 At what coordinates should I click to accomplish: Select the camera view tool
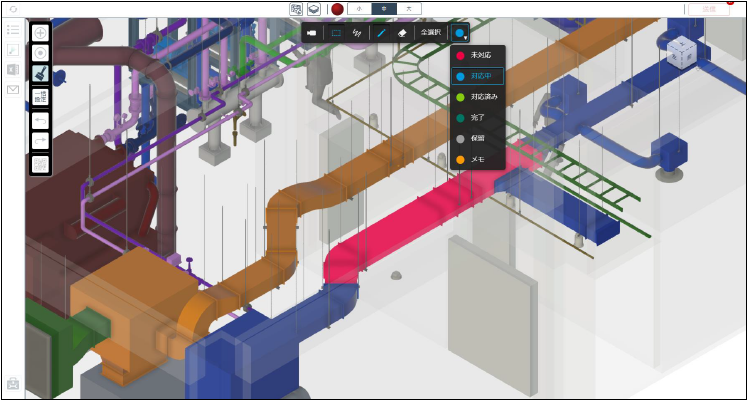tap(312, 33)
